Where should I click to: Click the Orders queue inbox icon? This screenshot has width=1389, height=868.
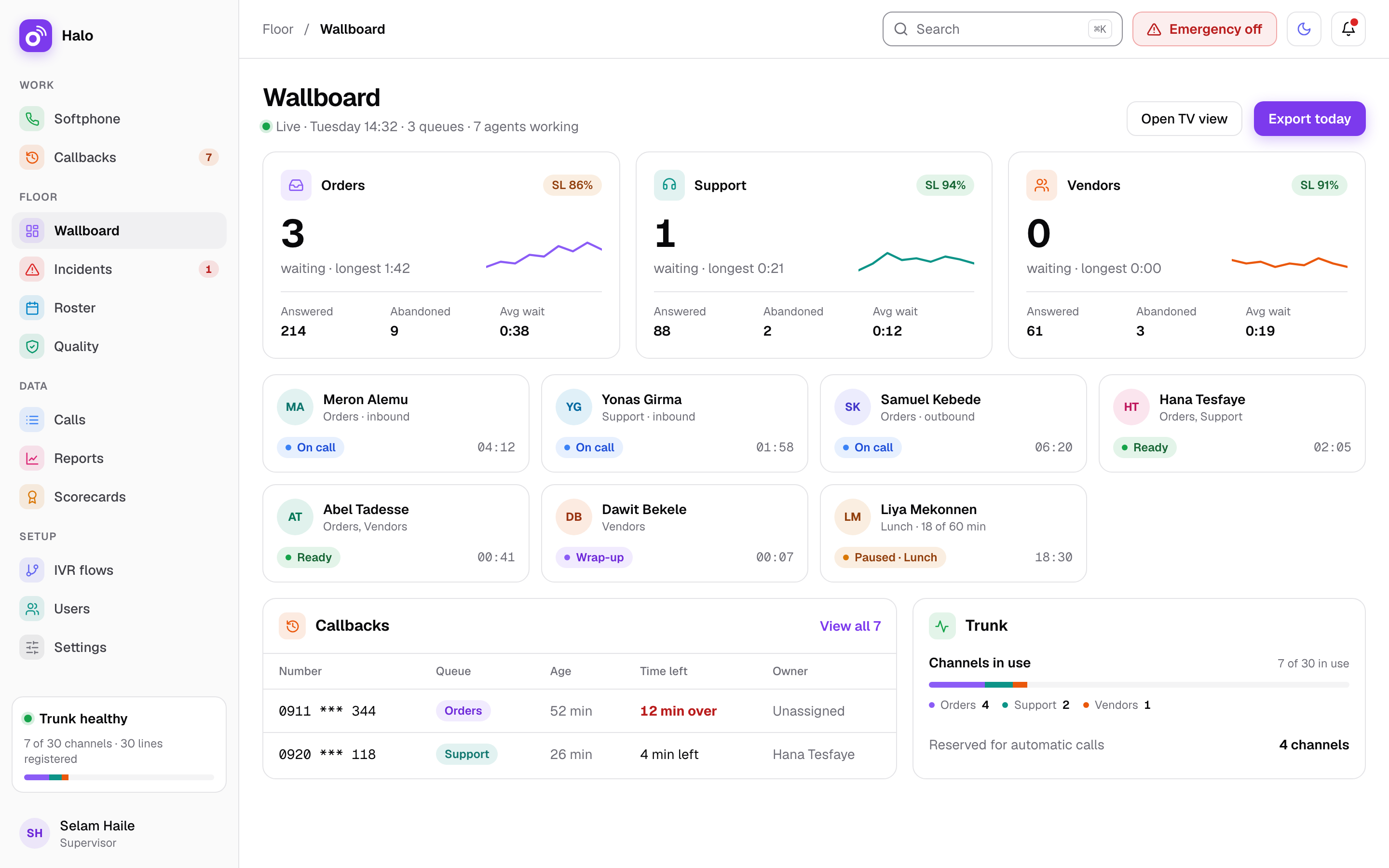point(296,185)
